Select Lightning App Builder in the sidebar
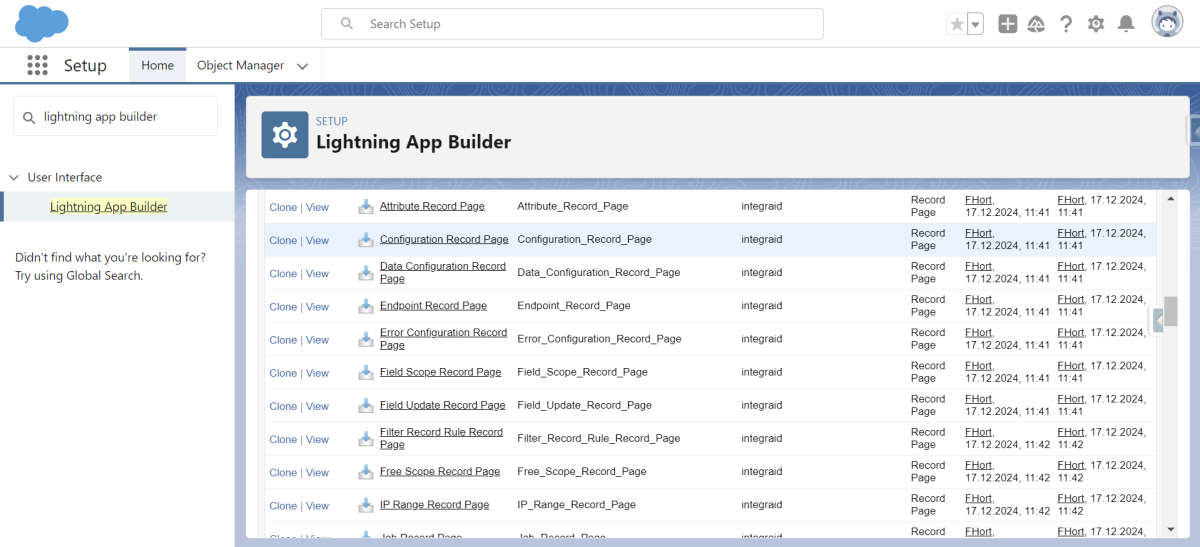This screenshot has height=547, width=1200. coord(109,207)
